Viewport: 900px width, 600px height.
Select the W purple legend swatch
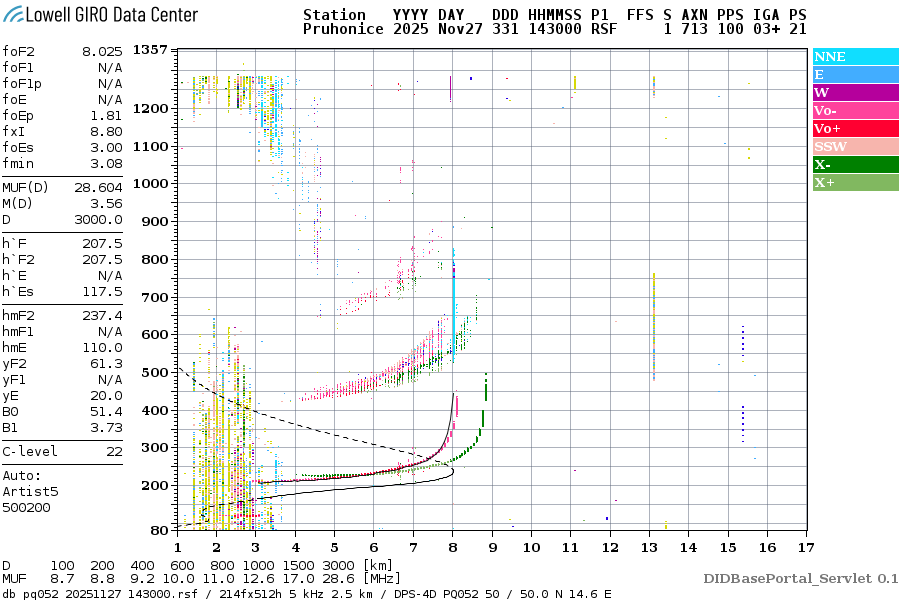click(855, 93)
